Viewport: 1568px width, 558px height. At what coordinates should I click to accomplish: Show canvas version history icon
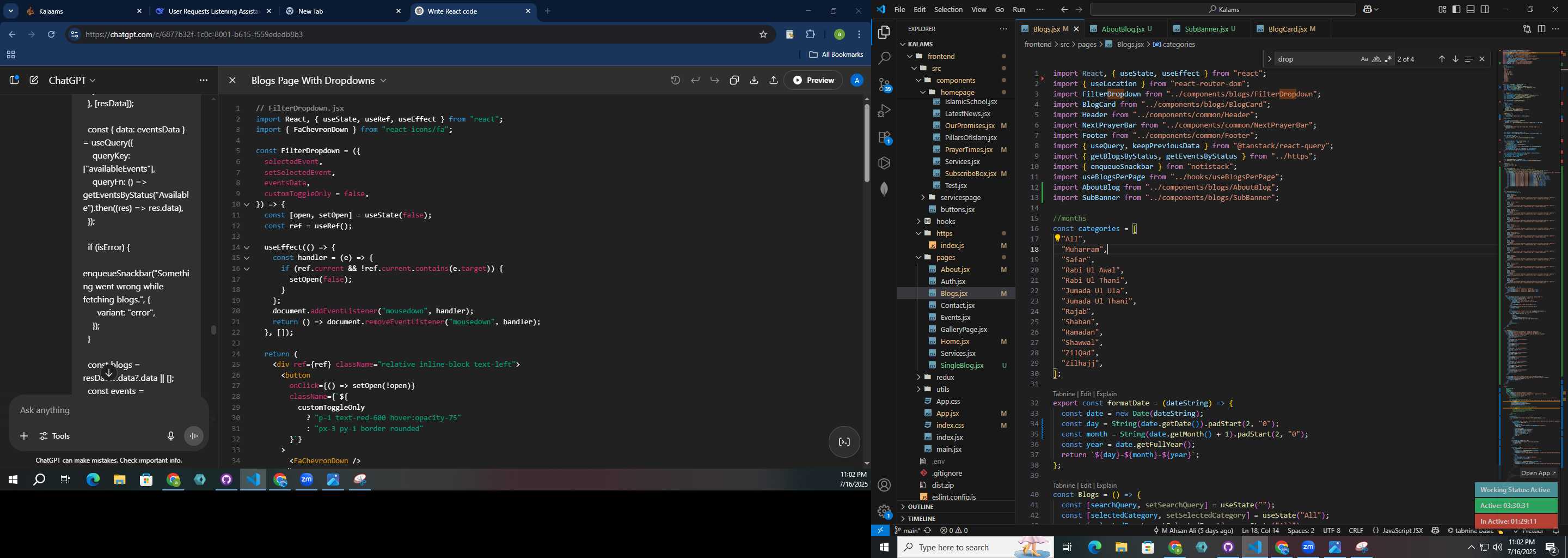point(675,81)
